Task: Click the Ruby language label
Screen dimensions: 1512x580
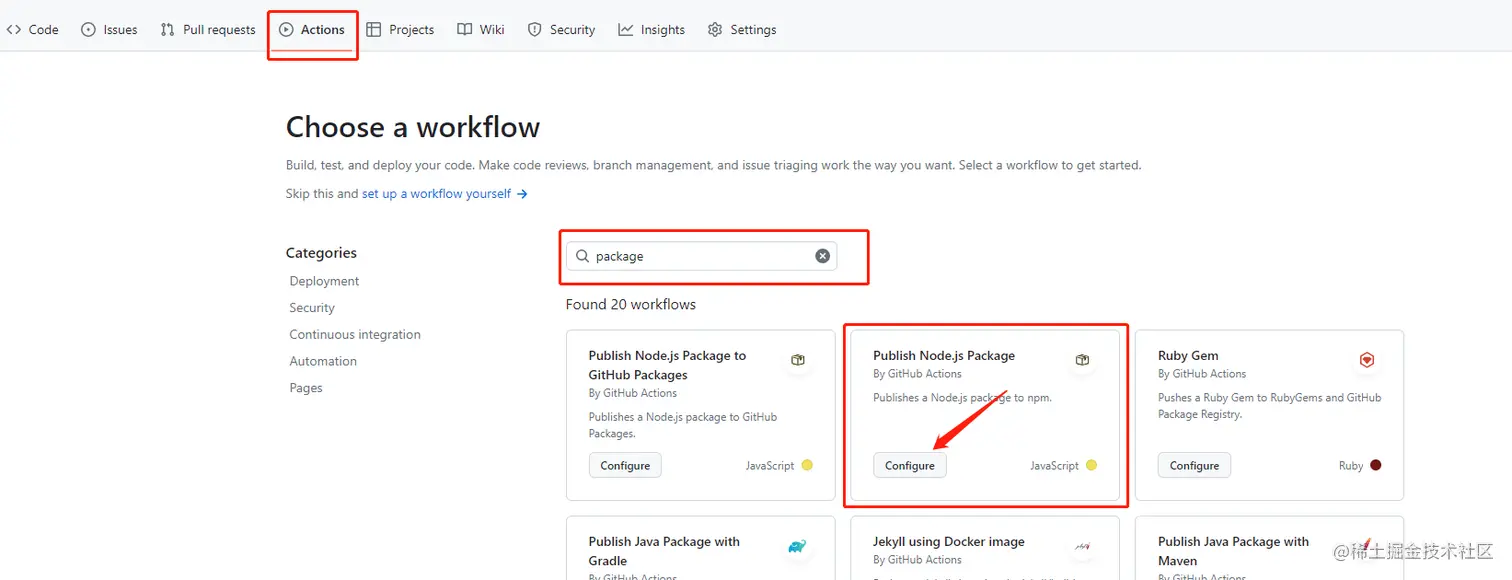Action: (x=1351, y=466)
